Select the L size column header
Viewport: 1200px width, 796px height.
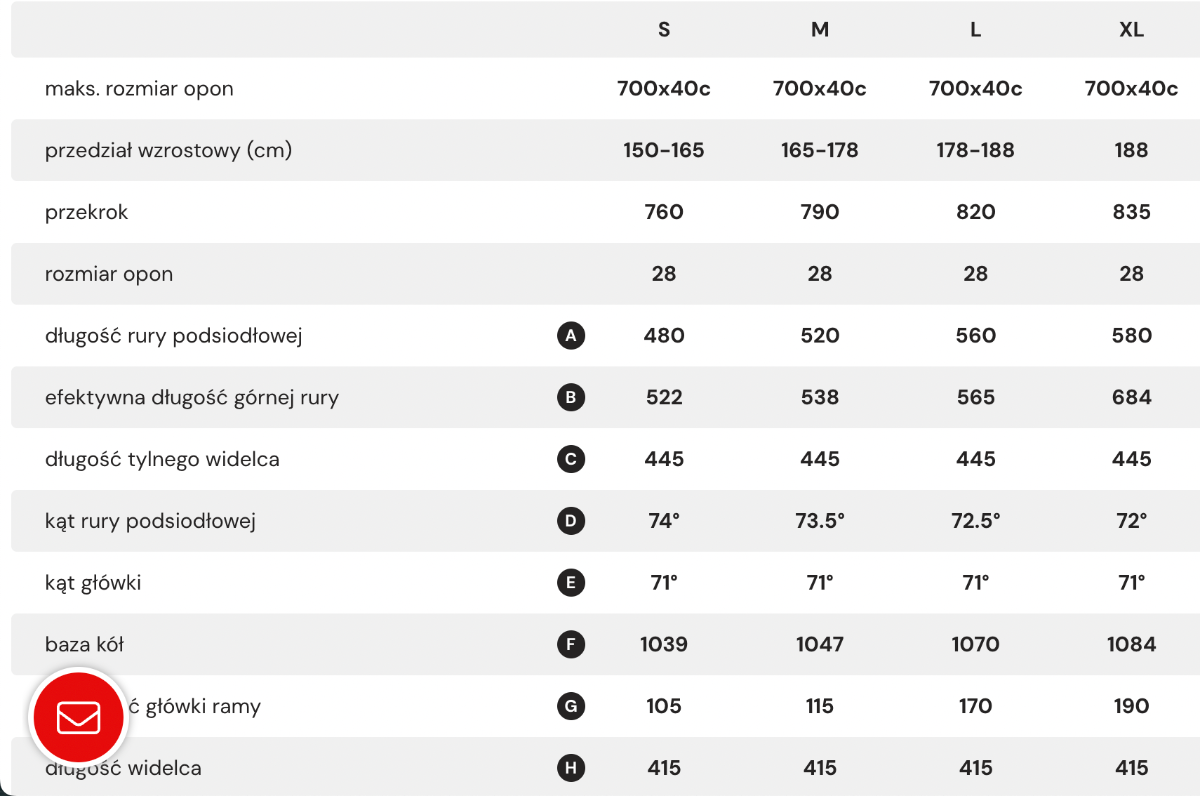click(975, 30)
